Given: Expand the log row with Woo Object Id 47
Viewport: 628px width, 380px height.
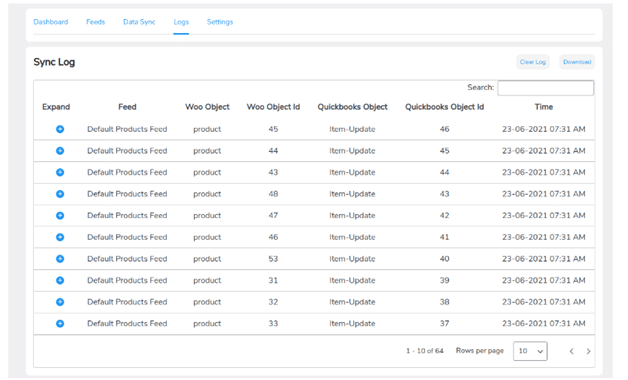Looking at the screenshot, I should [60, 215].
